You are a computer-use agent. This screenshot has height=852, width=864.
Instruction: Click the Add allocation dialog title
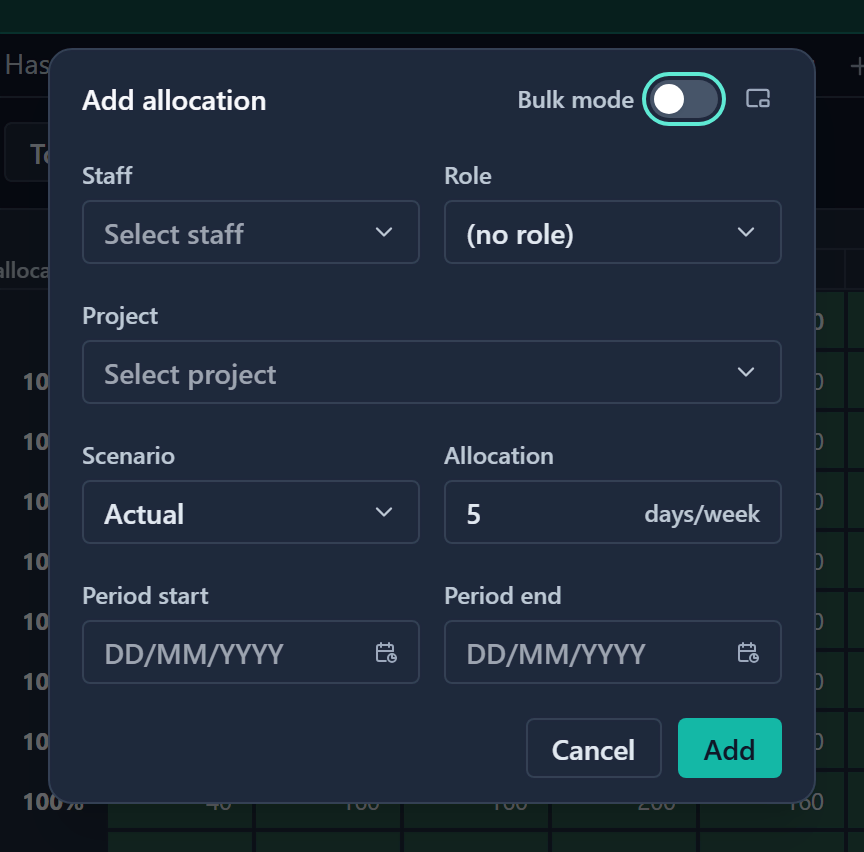[174, 100]
